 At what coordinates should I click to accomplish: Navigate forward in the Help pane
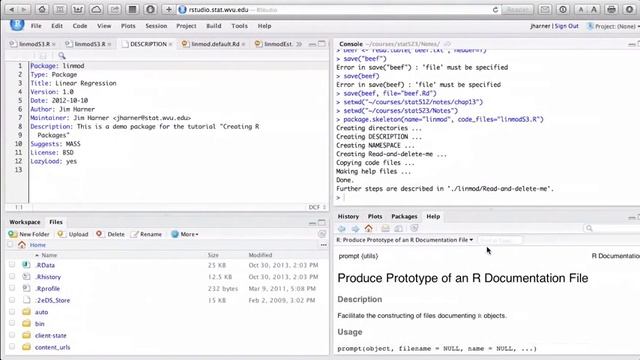356,229
